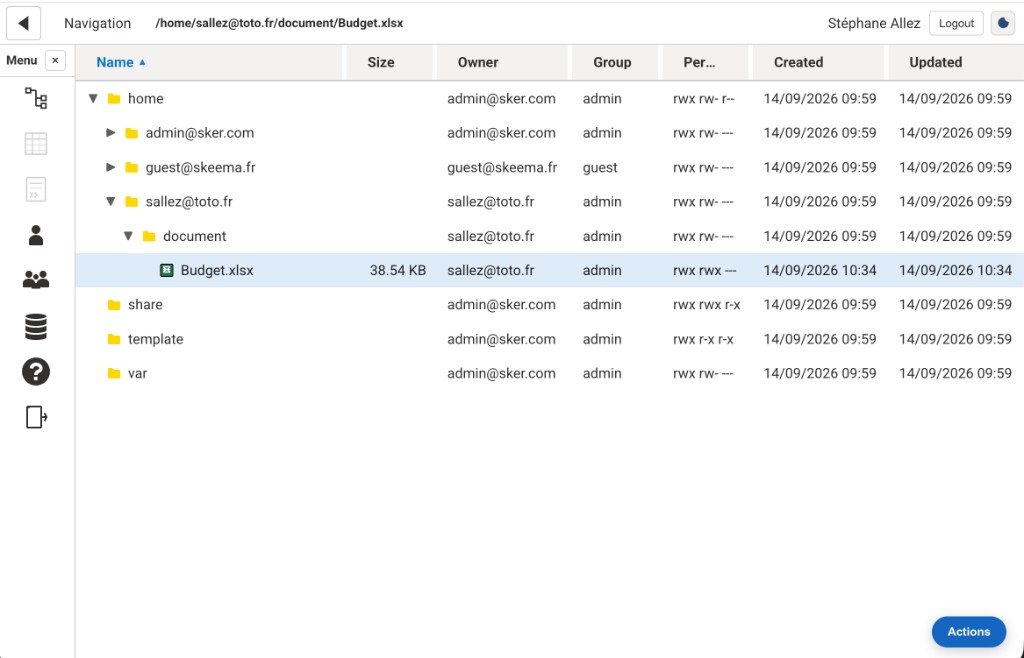The width and height of the screenshot is (1024, 658).
Task: Click the file path /home/sallez@toto.fr/document/Budget.xlsx
Action: click(279, 24)
